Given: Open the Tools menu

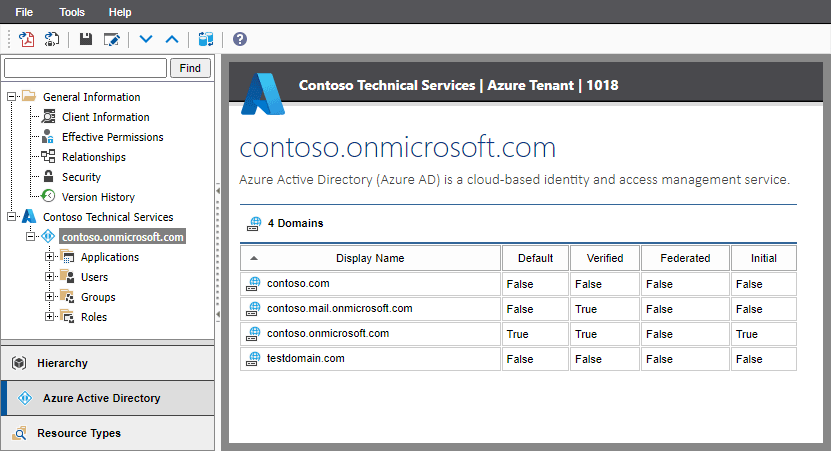Looking at the screenshot, I should point(72,12).
